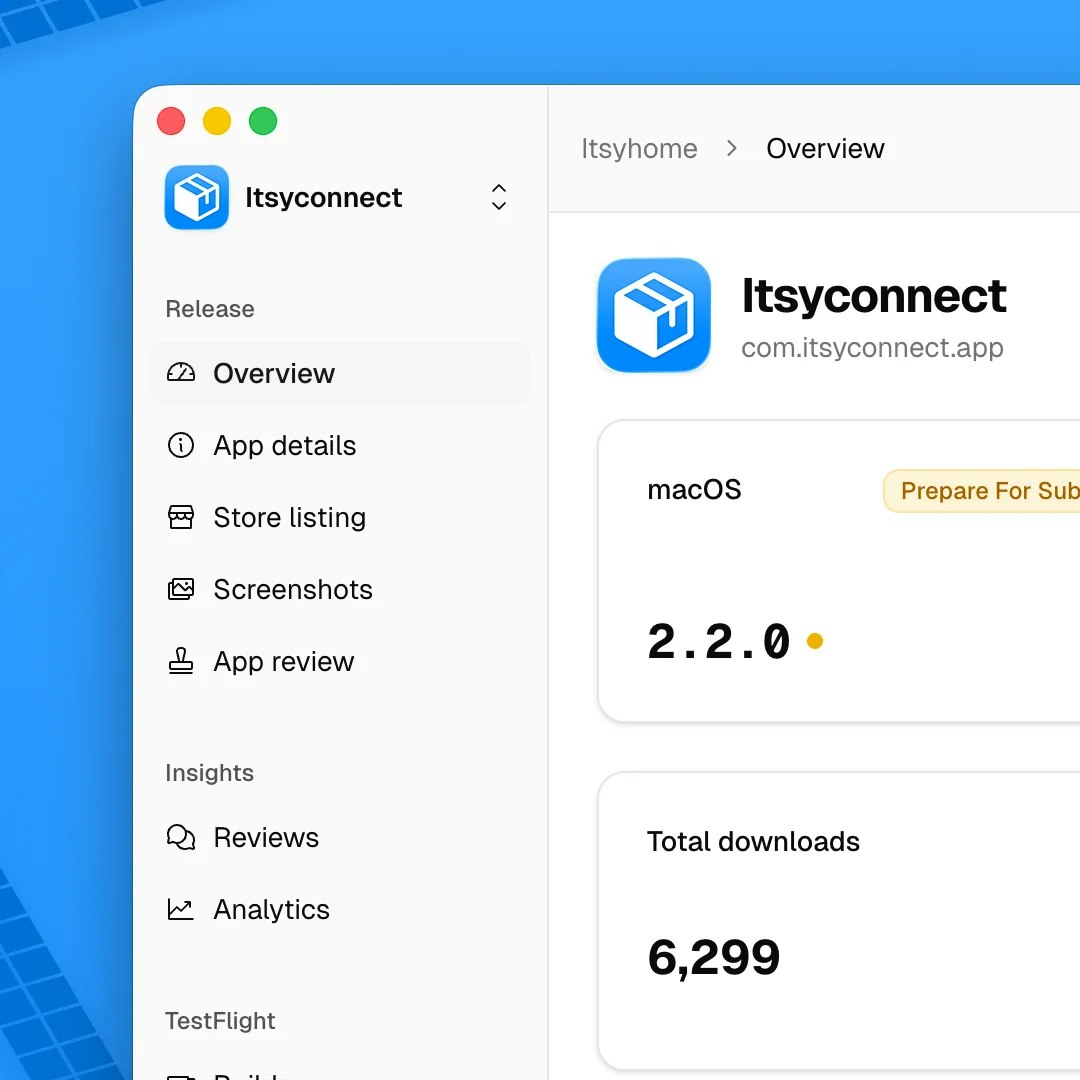This screenshot has height=1080, width=1080.
Task: Click the App review stamp icon
Action: pyautogui.click(x=181, y=661)
